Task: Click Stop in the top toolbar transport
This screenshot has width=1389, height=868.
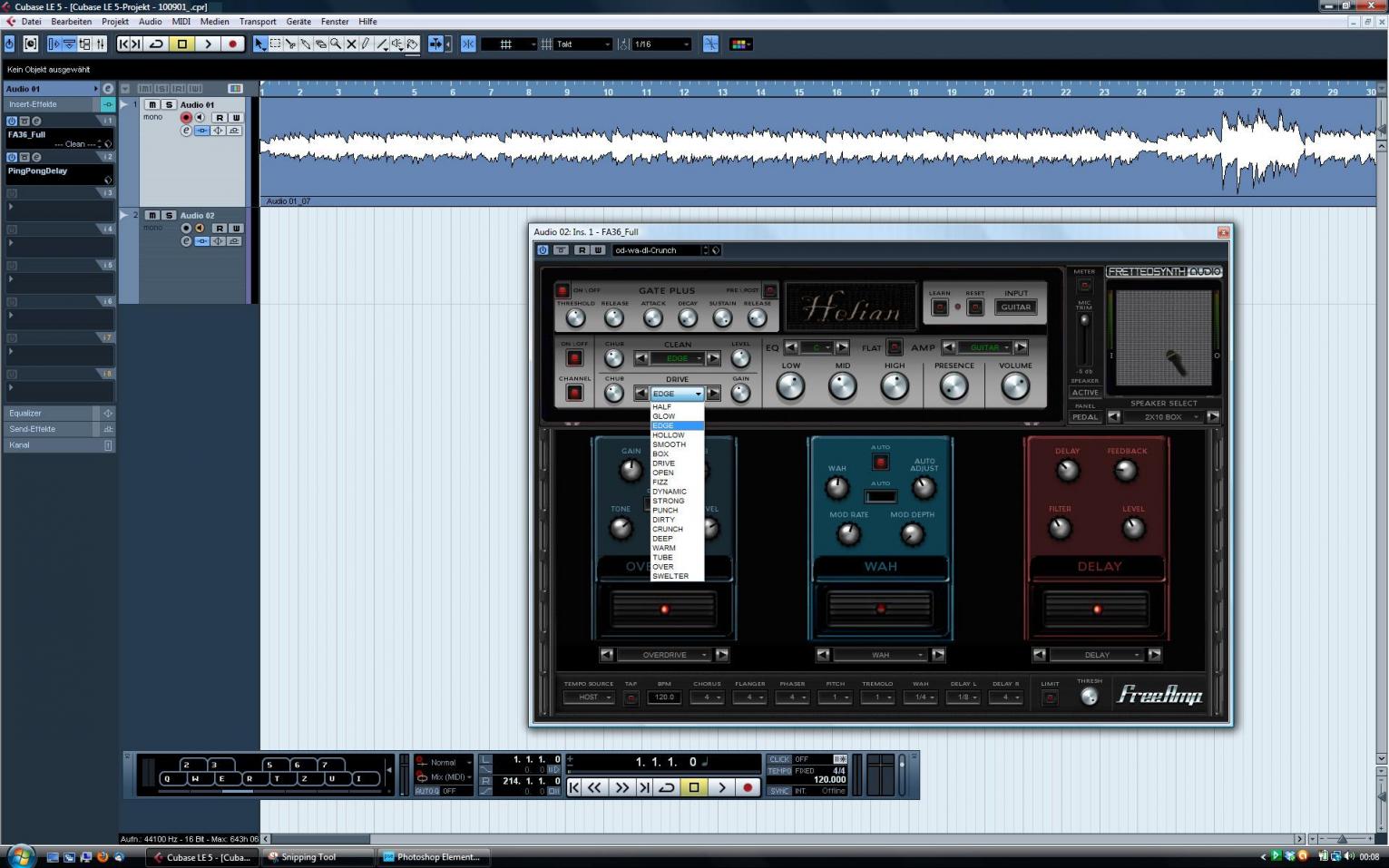Action: point(181,44)
